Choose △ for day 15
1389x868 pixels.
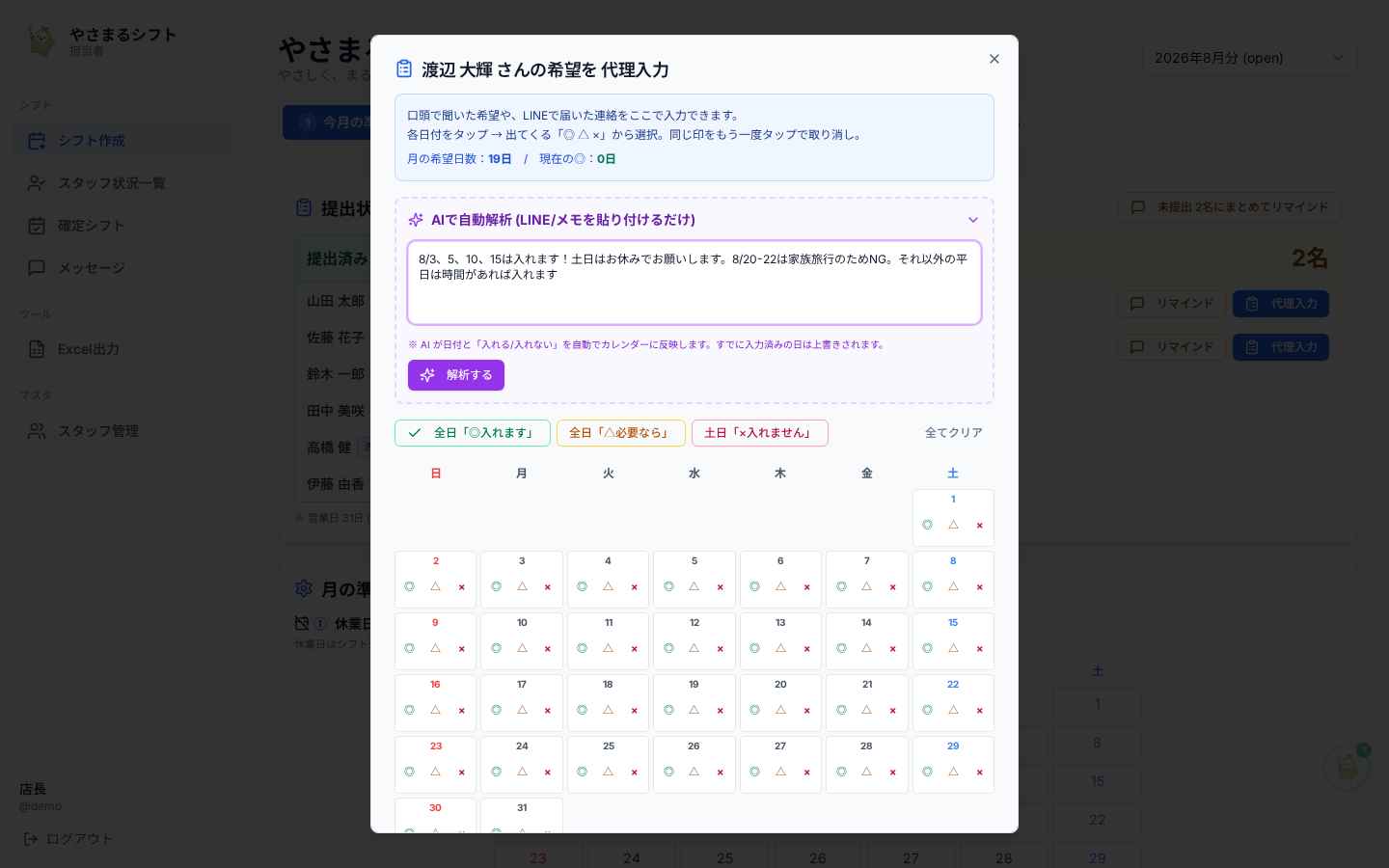(x=953, y=648)
